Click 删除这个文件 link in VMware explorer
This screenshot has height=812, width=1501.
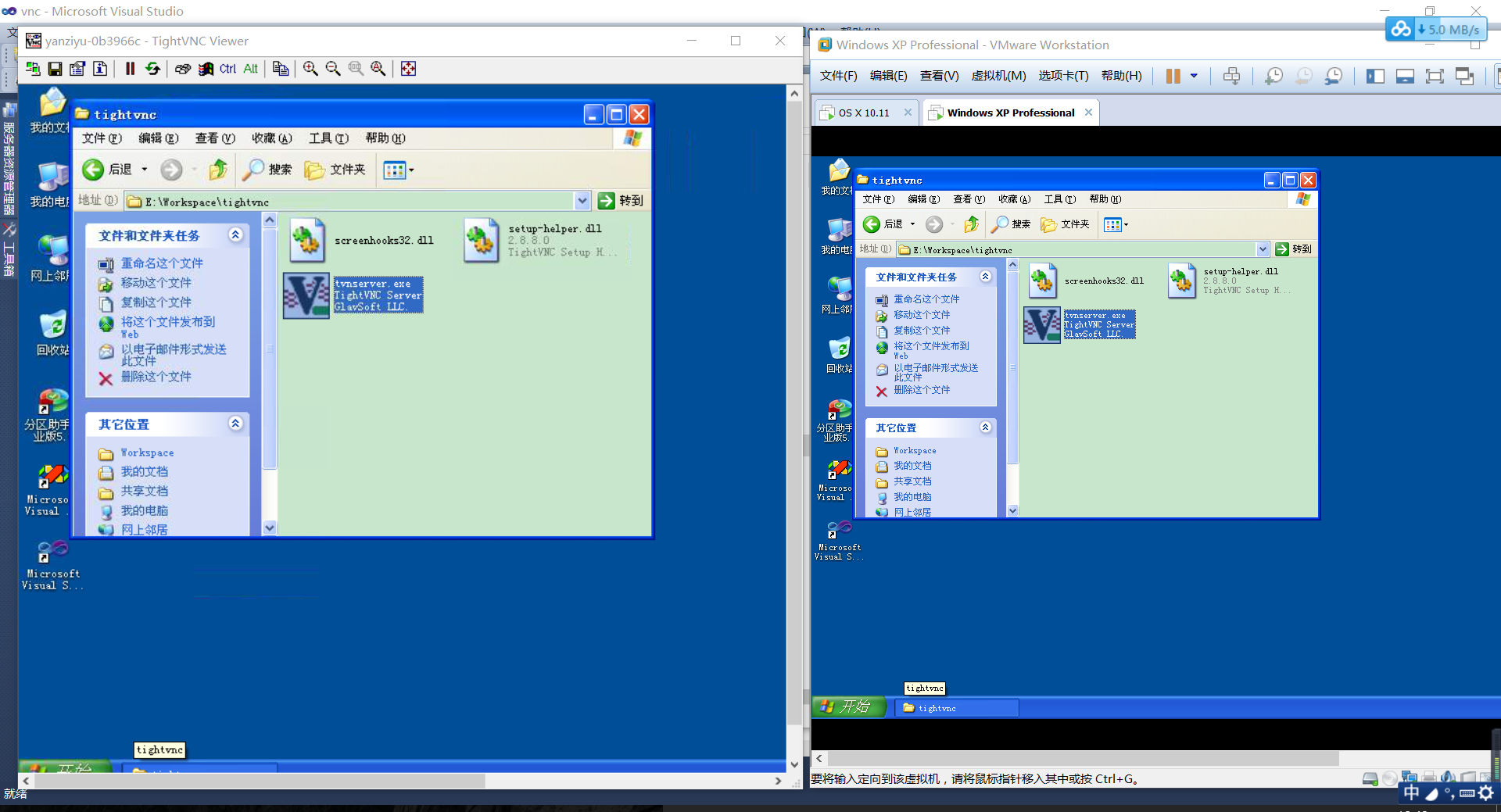tap(922, 390)
